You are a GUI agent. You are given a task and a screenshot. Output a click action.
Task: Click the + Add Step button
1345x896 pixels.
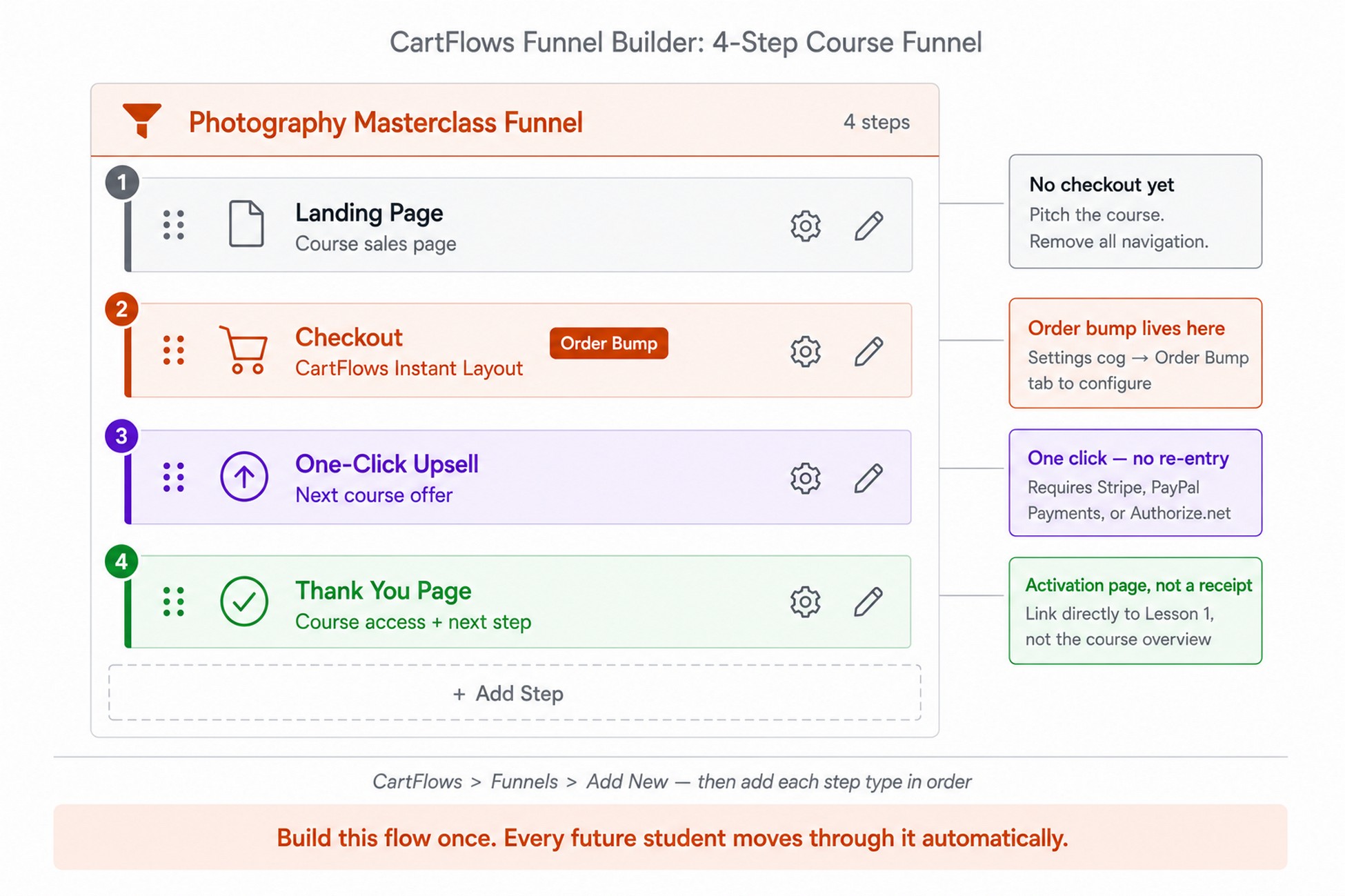[x=515, y=693]
